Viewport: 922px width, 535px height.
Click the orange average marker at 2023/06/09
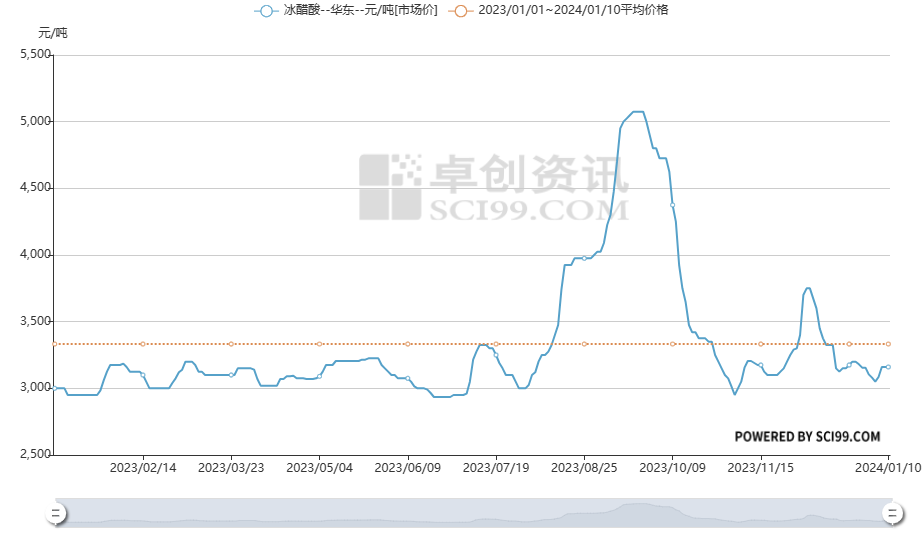click(x=407, y=344)
